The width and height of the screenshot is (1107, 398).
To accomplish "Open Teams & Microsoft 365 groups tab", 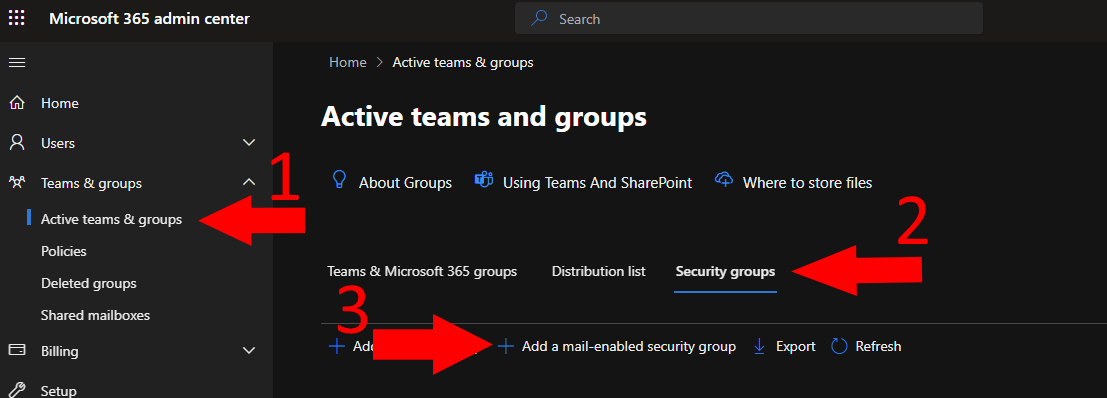I will click(422, 272).
